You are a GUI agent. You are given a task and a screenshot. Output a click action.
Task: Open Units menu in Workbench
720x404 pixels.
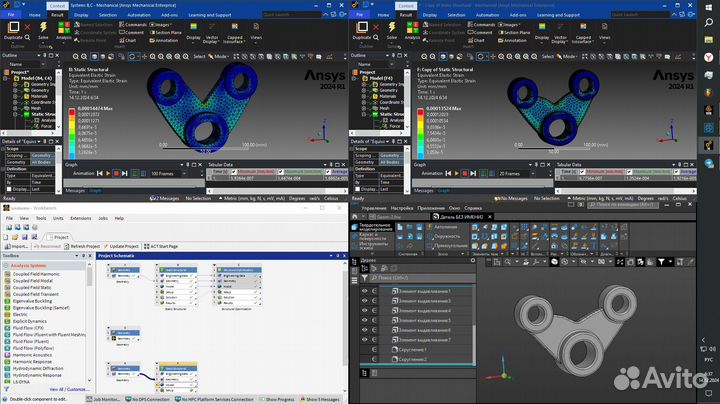click(58, 218)
